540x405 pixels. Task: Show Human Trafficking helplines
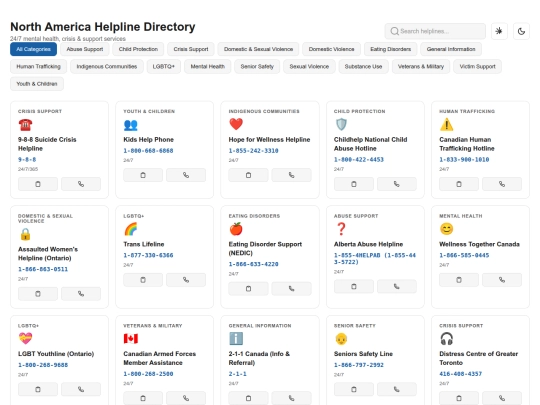38,66
